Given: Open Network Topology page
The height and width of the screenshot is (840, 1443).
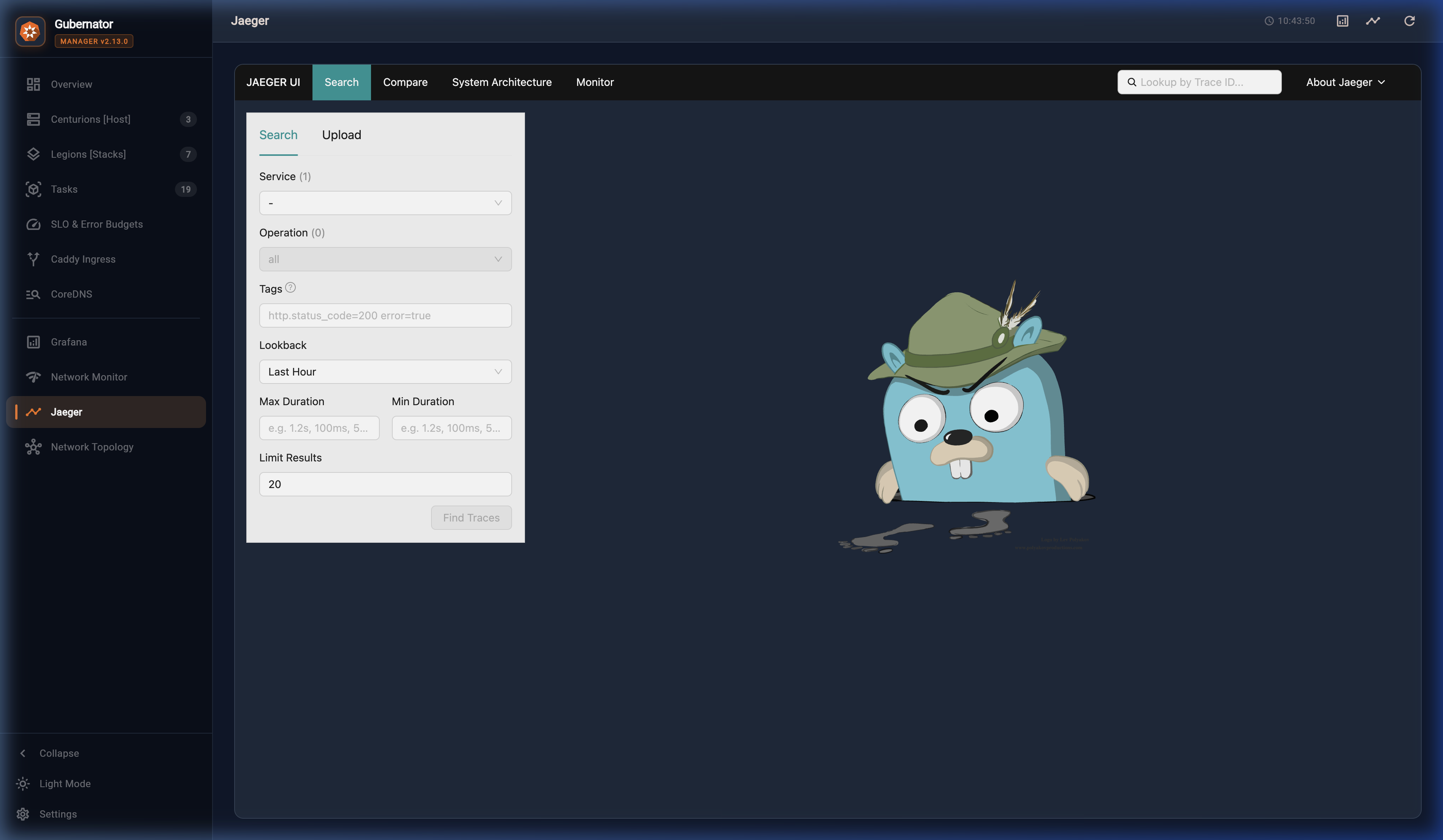Looking at the screenshot, I should (106, 447).
